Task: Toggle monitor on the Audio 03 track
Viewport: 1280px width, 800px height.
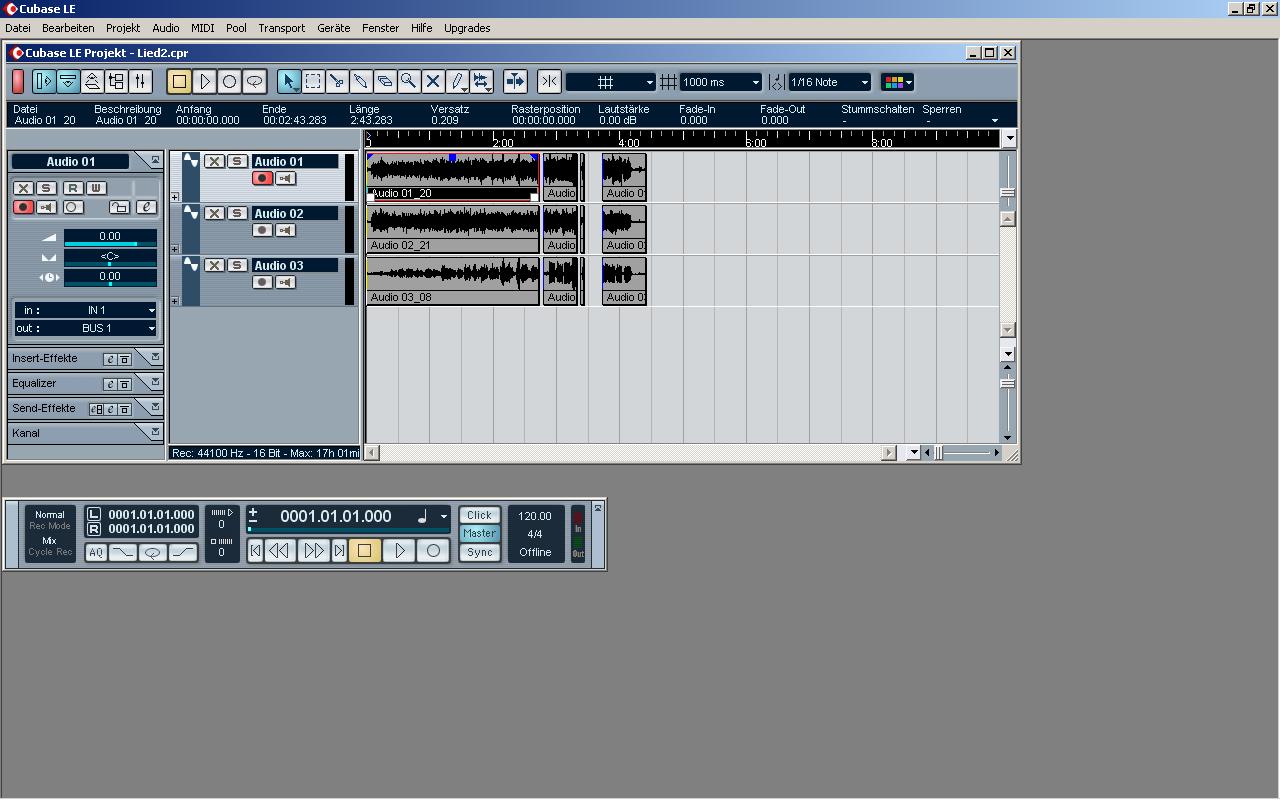Action: click(x=285, y=282)
